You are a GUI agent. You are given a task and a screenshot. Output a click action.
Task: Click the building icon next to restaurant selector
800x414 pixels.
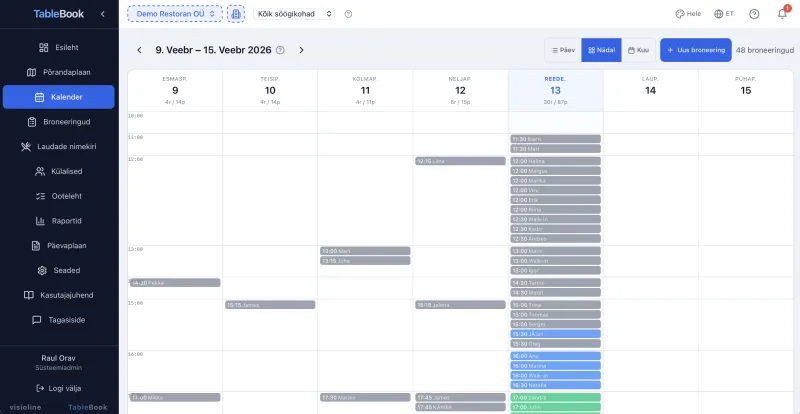coord(236,14)
